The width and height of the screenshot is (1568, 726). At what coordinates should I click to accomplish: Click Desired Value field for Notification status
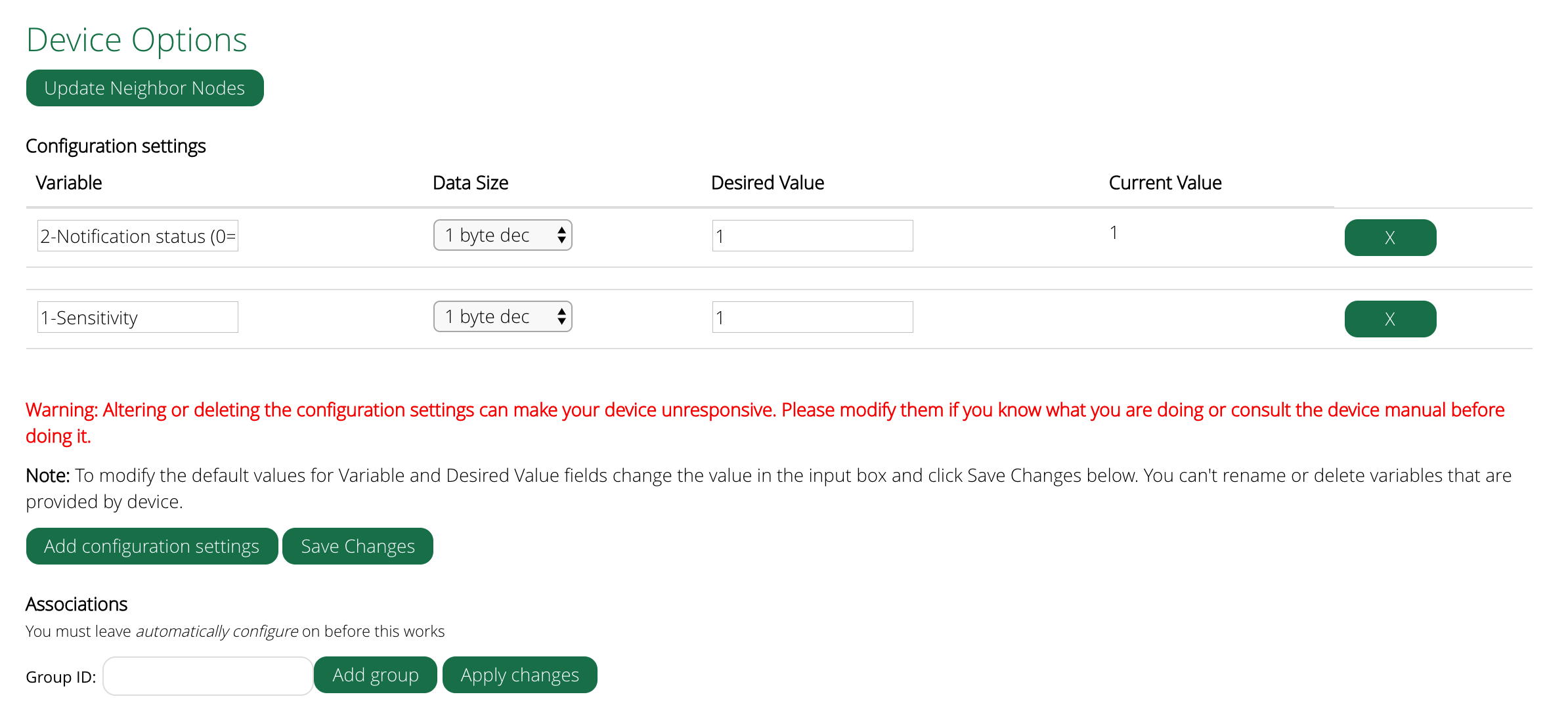(x=812, y=236)
